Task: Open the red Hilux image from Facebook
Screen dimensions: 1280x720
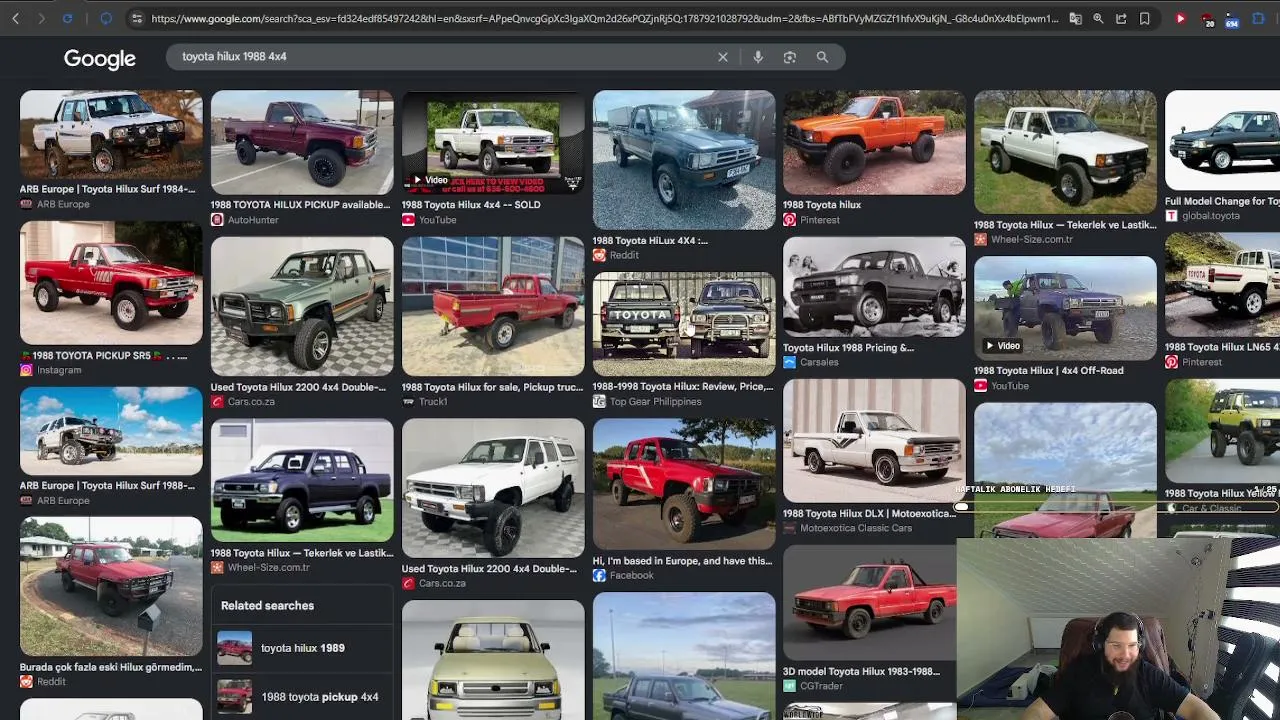Action: click(x=684, y=485)
